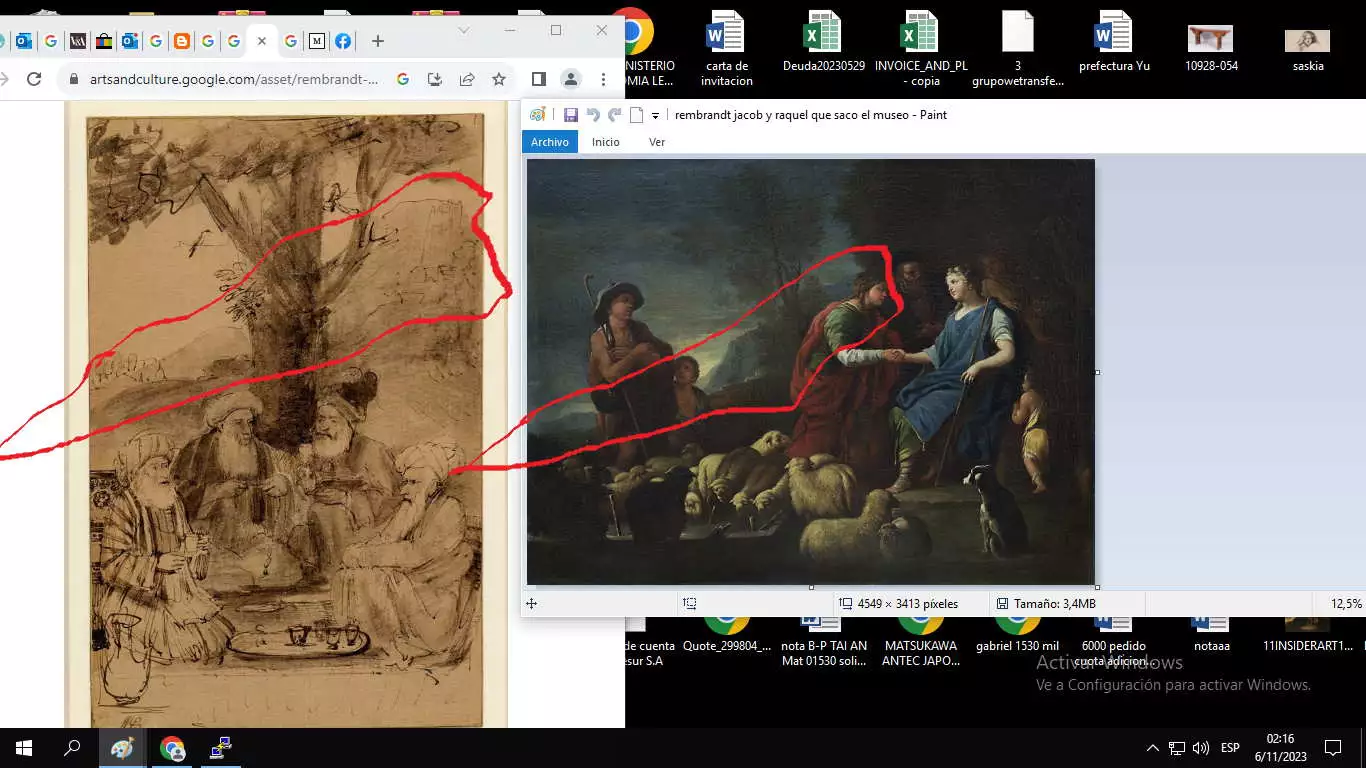Open Chrome profile avatar
The image size is (1366, 768).
(571, 79)
